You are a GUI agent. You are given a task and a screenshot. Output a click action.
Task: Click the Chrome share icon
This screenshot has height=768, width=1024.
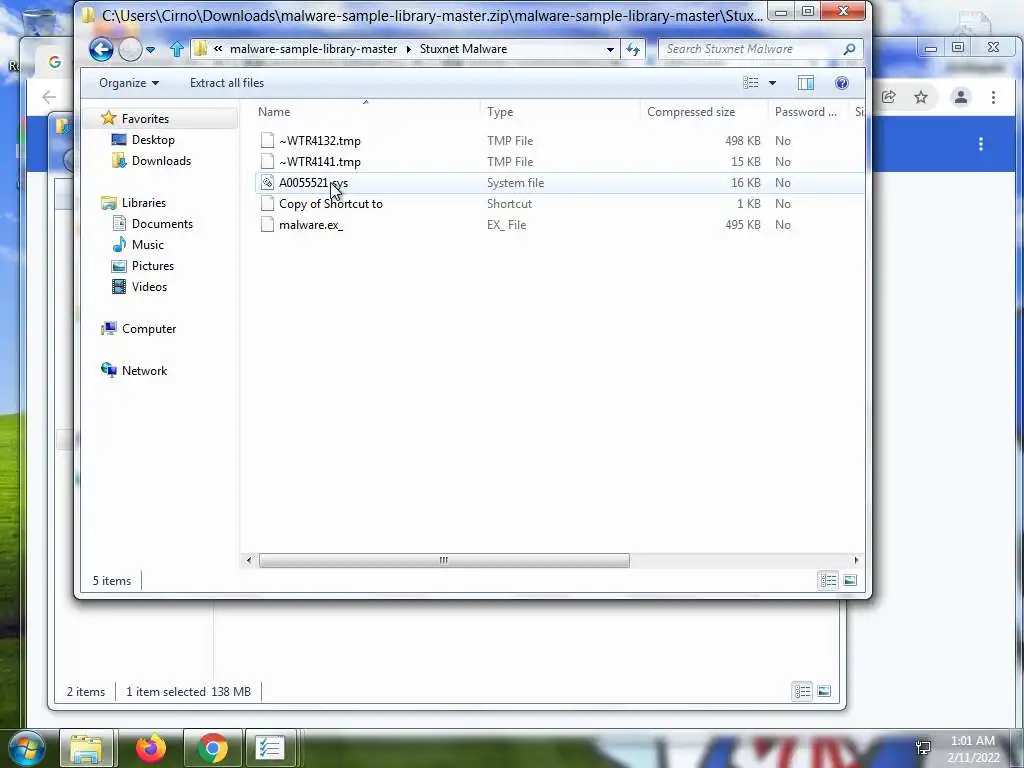coord(888,98)
